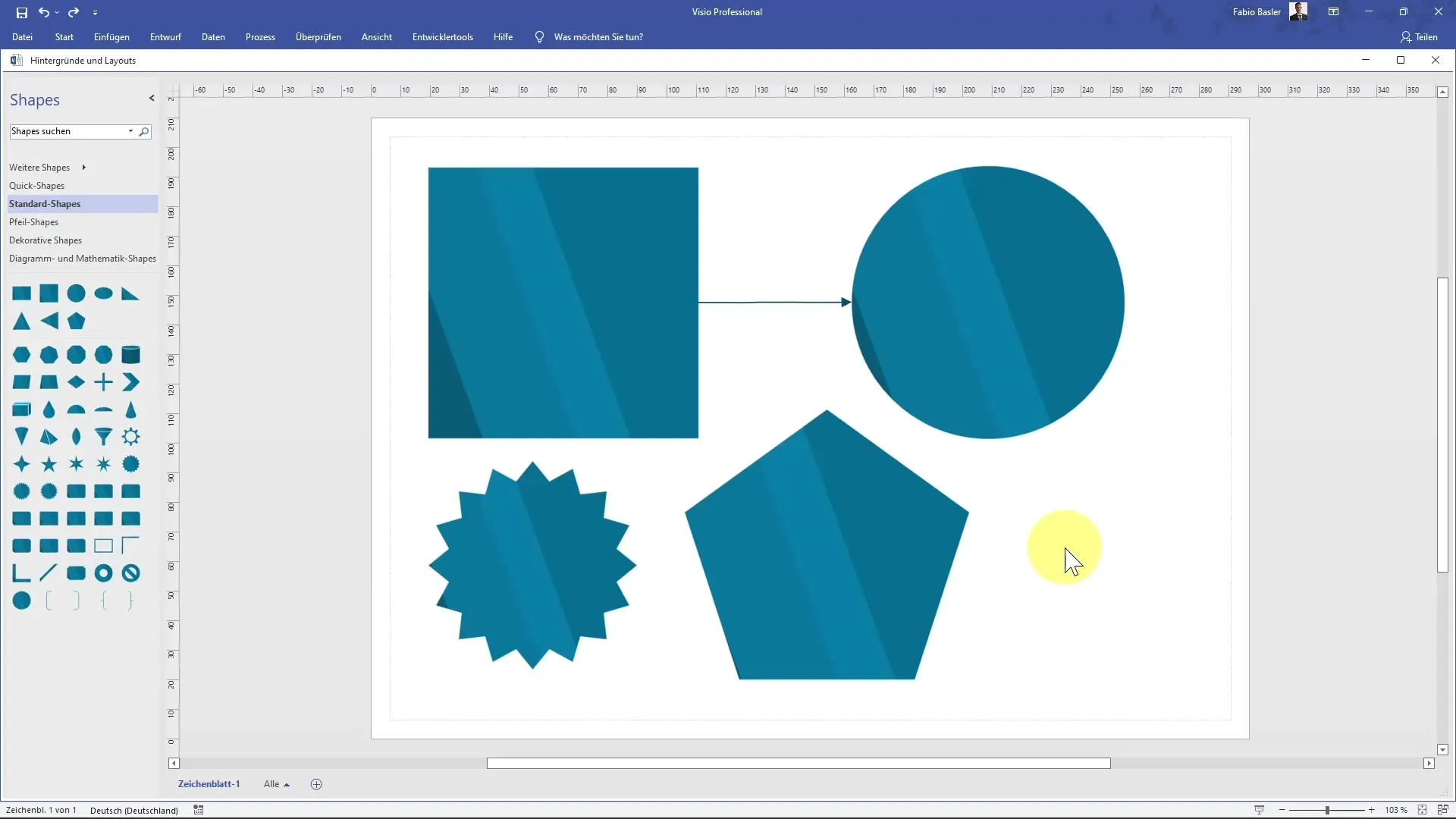Choose the unfilled rectangle frame shape

[103, 546]
